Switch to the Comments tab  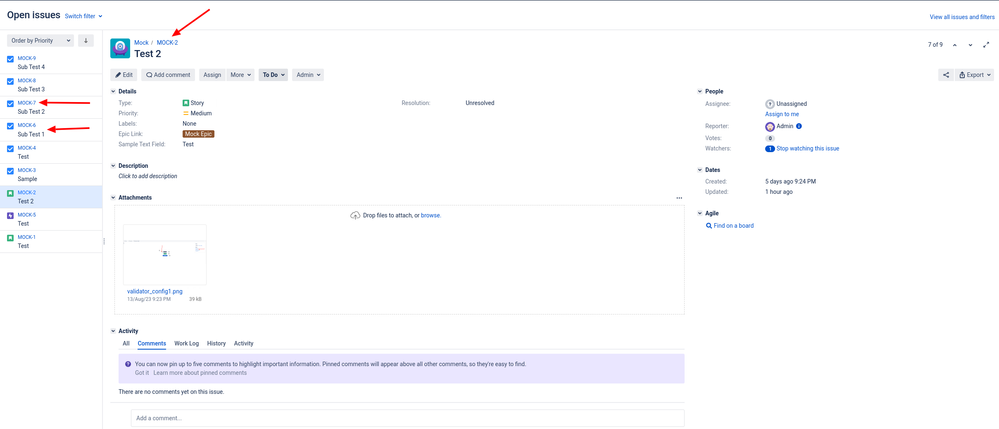click(x=152, y=344)
